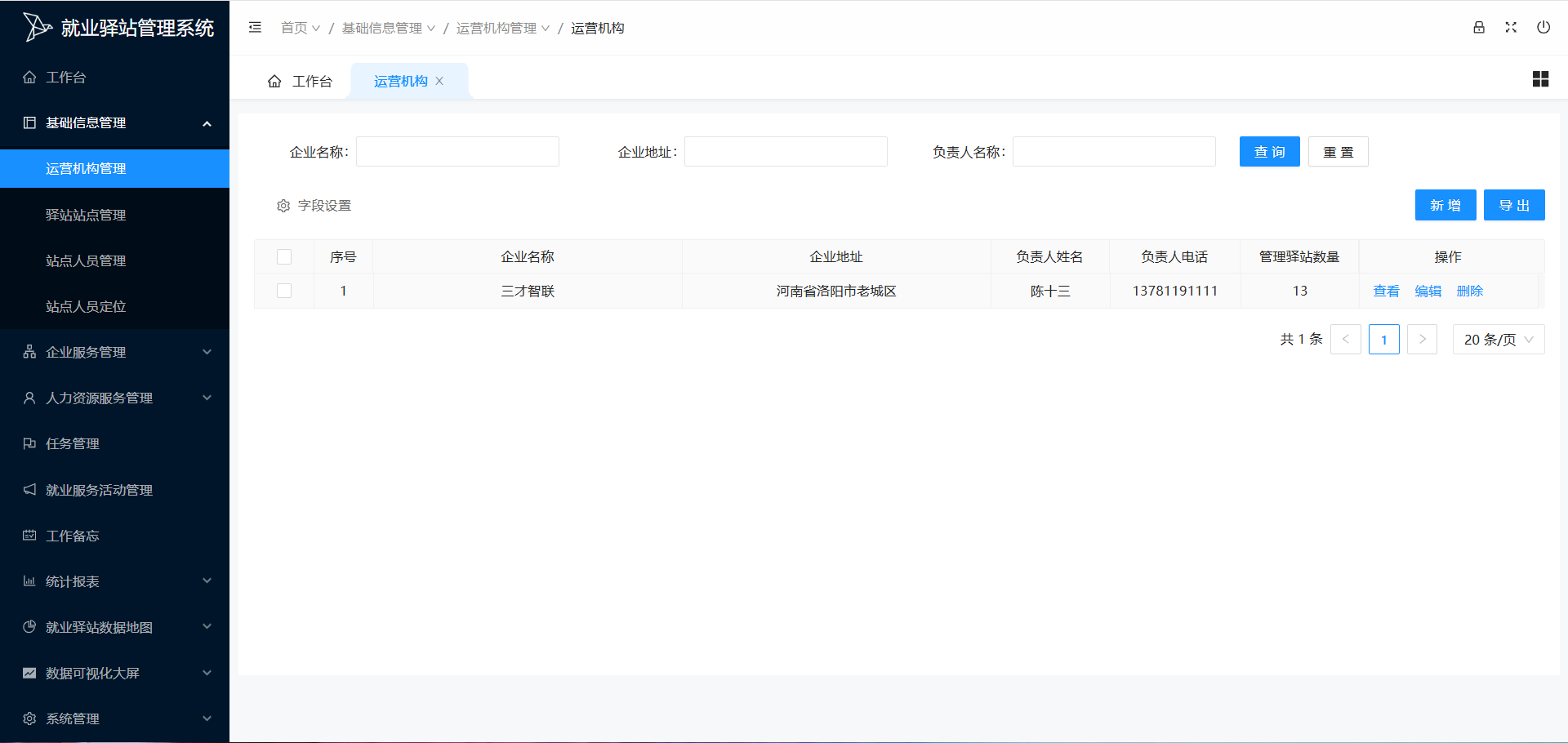Screen dimensions: 1568x743
Task: Click the 就业驿站数据地图 pie chart icon
Action: point(29,627)
